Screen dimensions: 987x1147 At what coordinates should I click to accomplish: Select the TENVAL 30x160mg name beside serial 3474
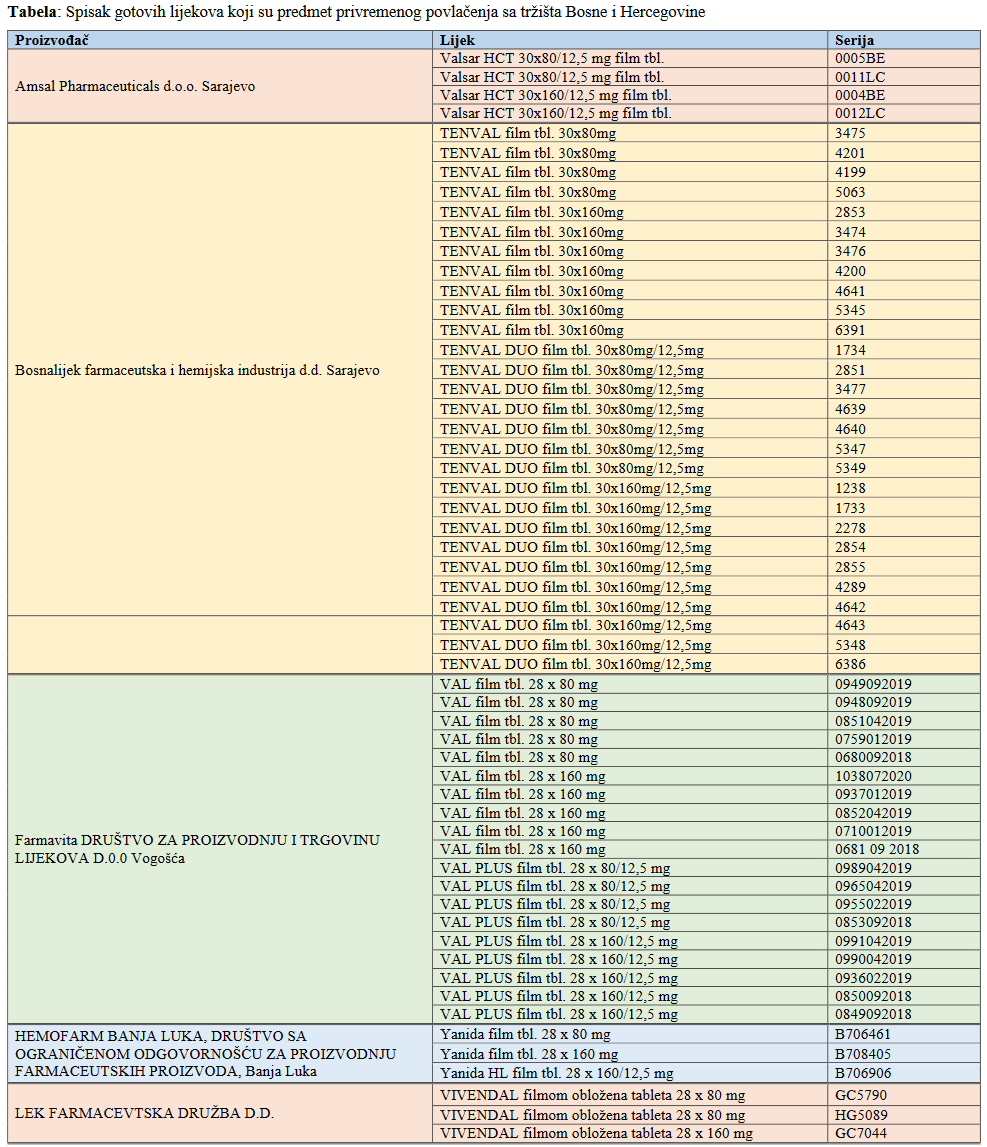tap(532, 232)
